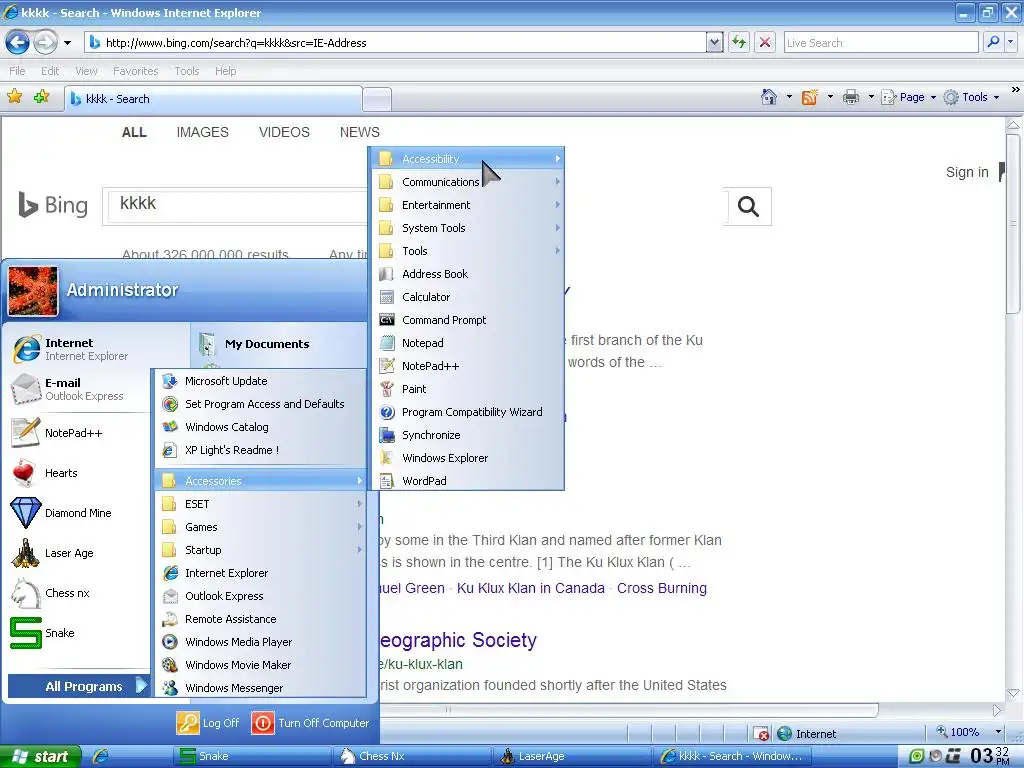This screenshot has height=768, width=1024.
Task: Click the IE Print toolbar icon
Action: (851, 97)
